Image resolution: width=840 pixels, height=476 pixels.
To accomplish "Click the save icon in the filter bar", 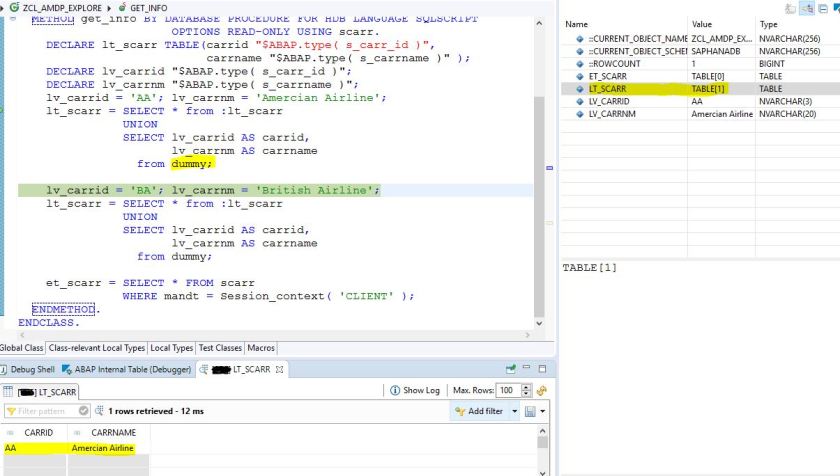I will [x=532, y=411].
